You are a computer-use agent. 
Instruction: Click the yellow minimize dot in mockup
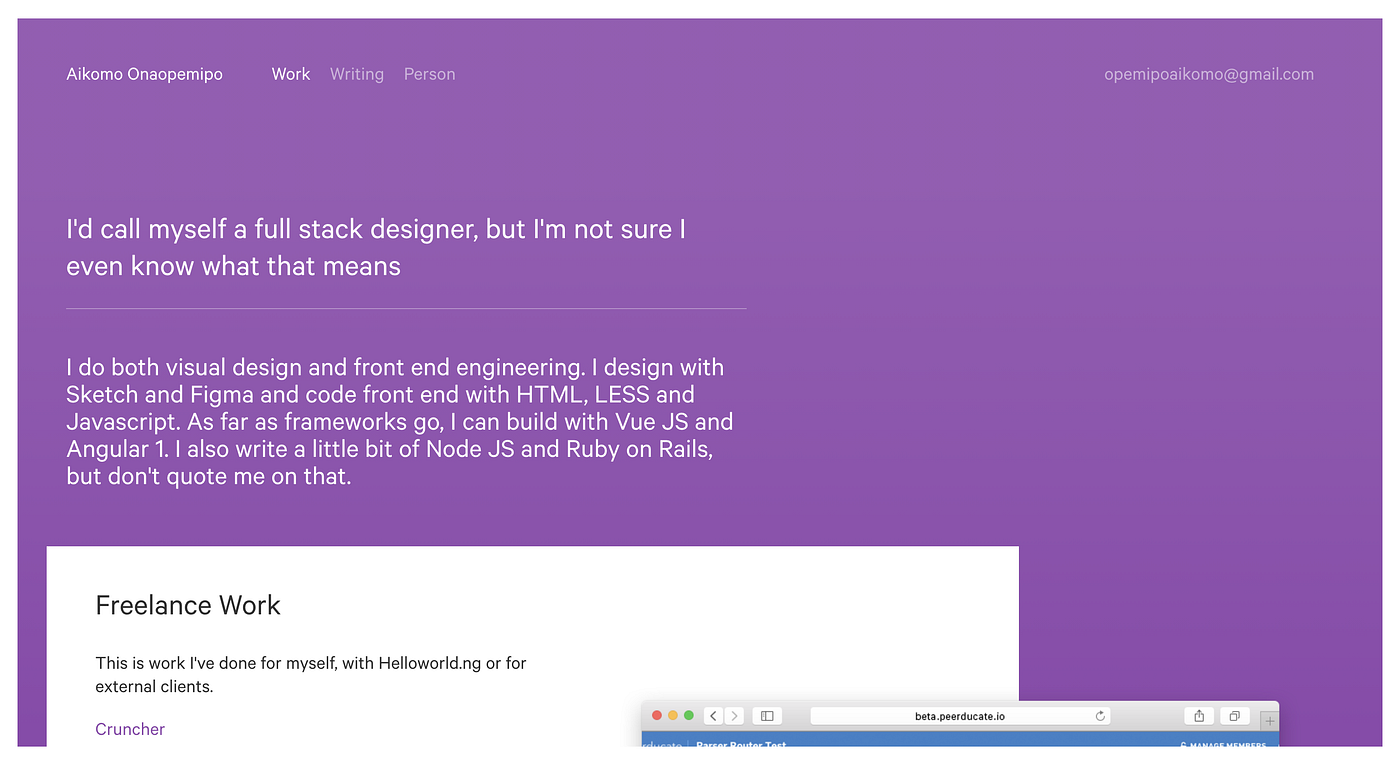pos(673,716)
